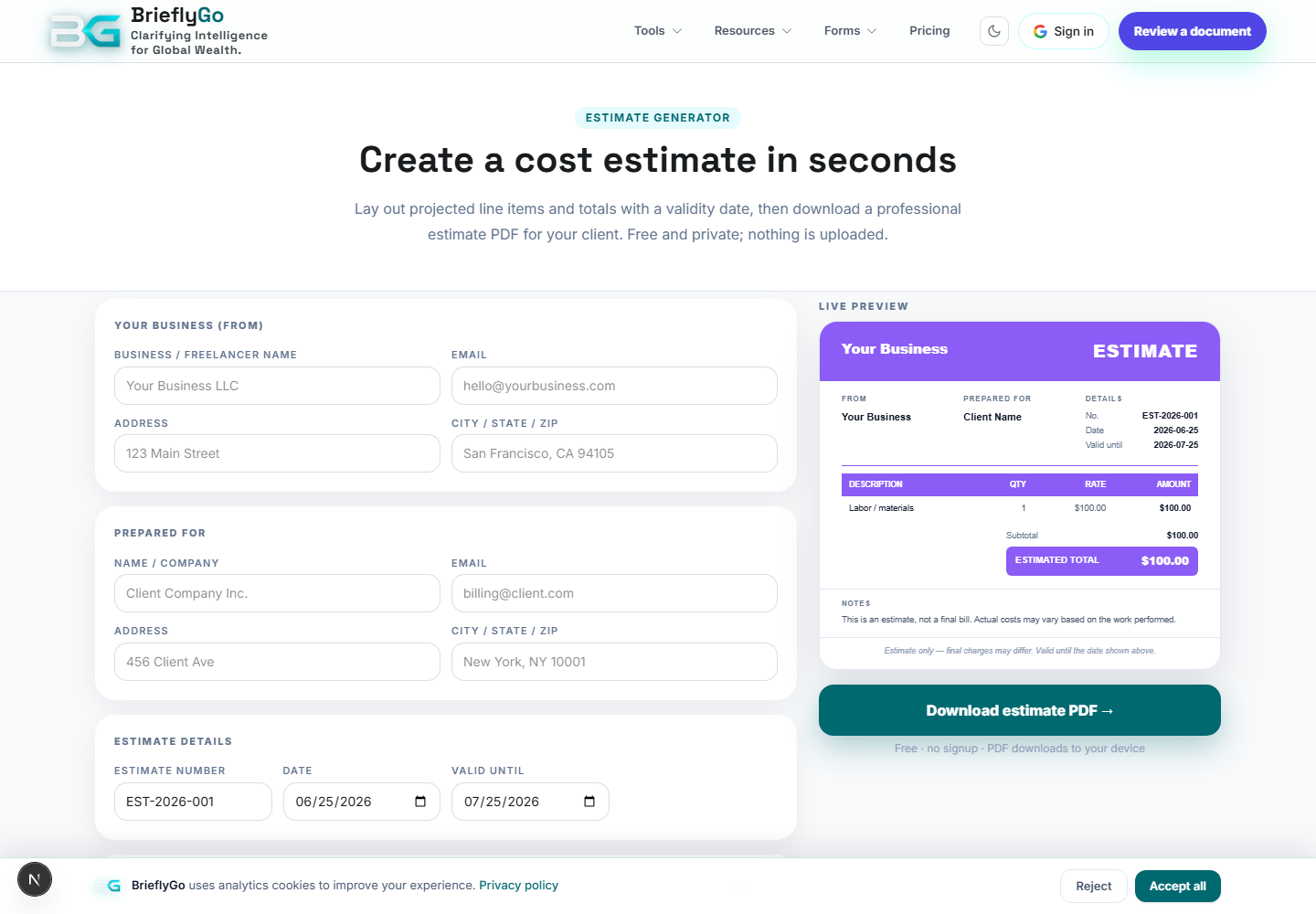Click the ESTIMATE title in preview
The height and width of the screenshot is (914, 1316).
pyautogui.click(x=1145, y=351)
